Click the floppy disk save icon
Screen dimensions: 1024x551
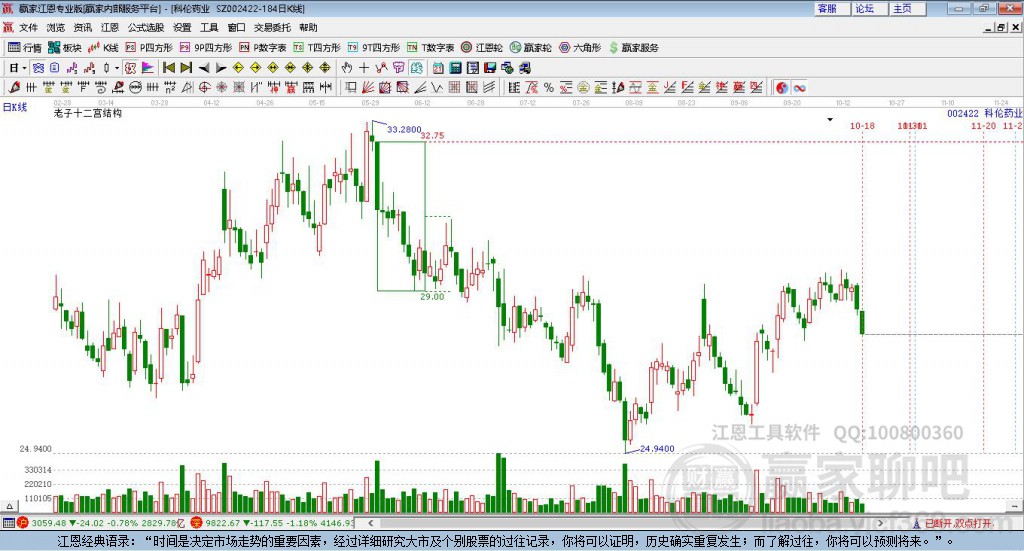coord(490,68)
